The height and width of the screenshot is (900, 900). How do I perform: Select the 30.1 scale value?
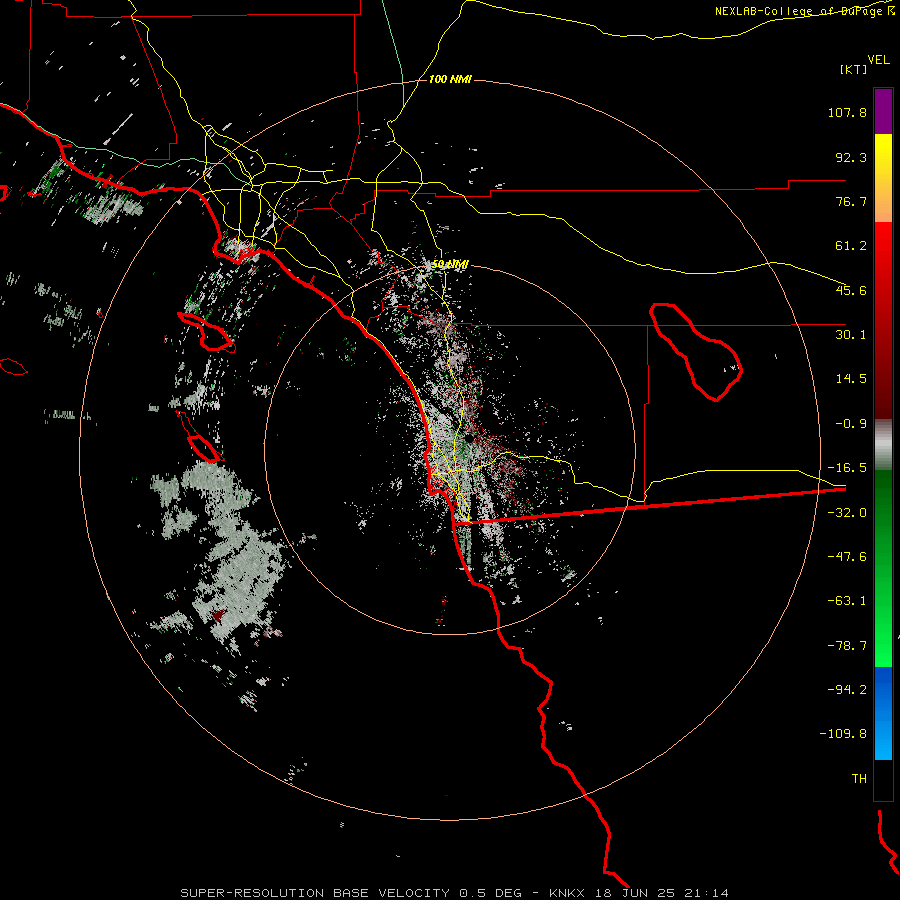[x=851, y=335]
